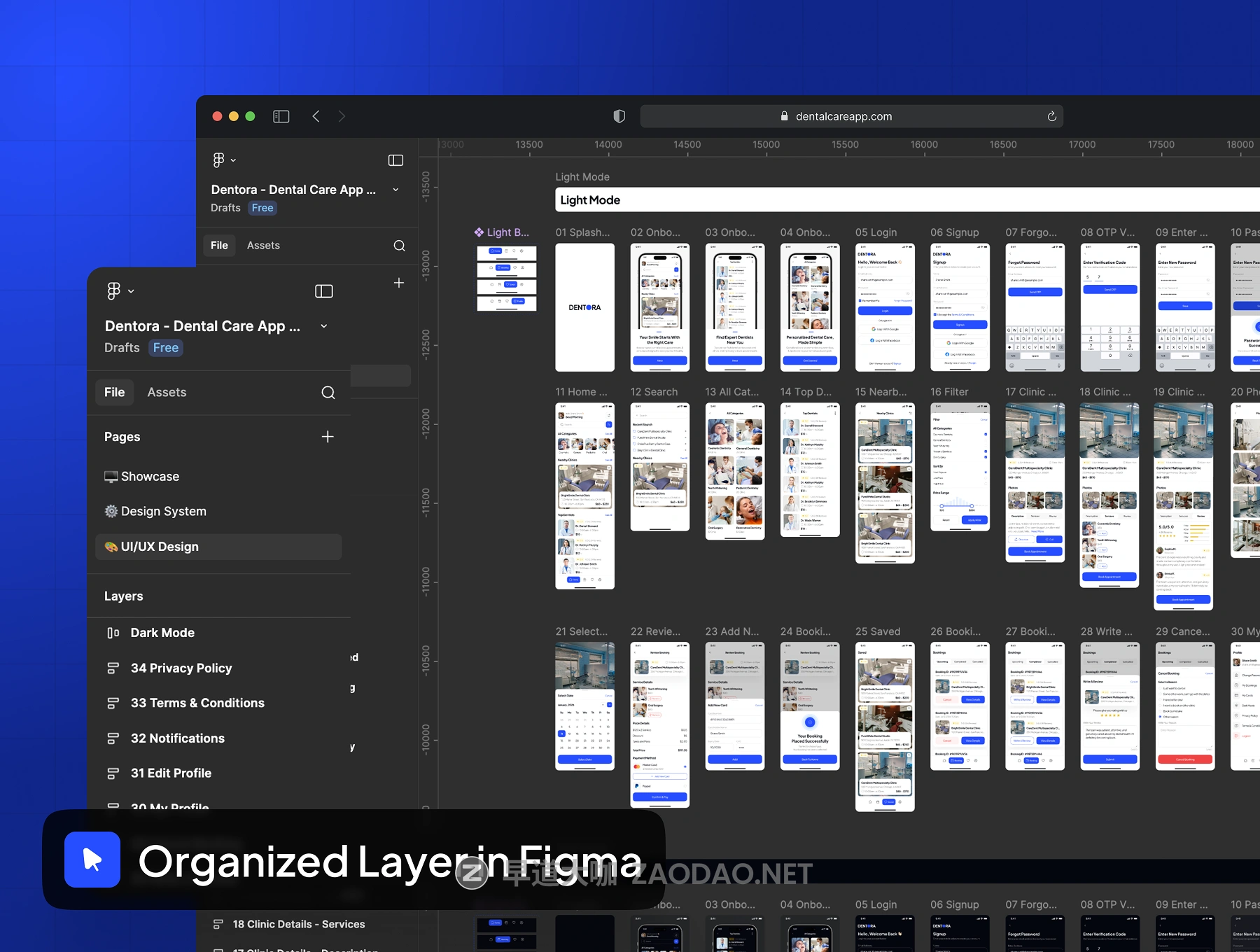Click the blue cursor icon in the banner
This screenshot has height=952, width=1260.
point(92,860)
